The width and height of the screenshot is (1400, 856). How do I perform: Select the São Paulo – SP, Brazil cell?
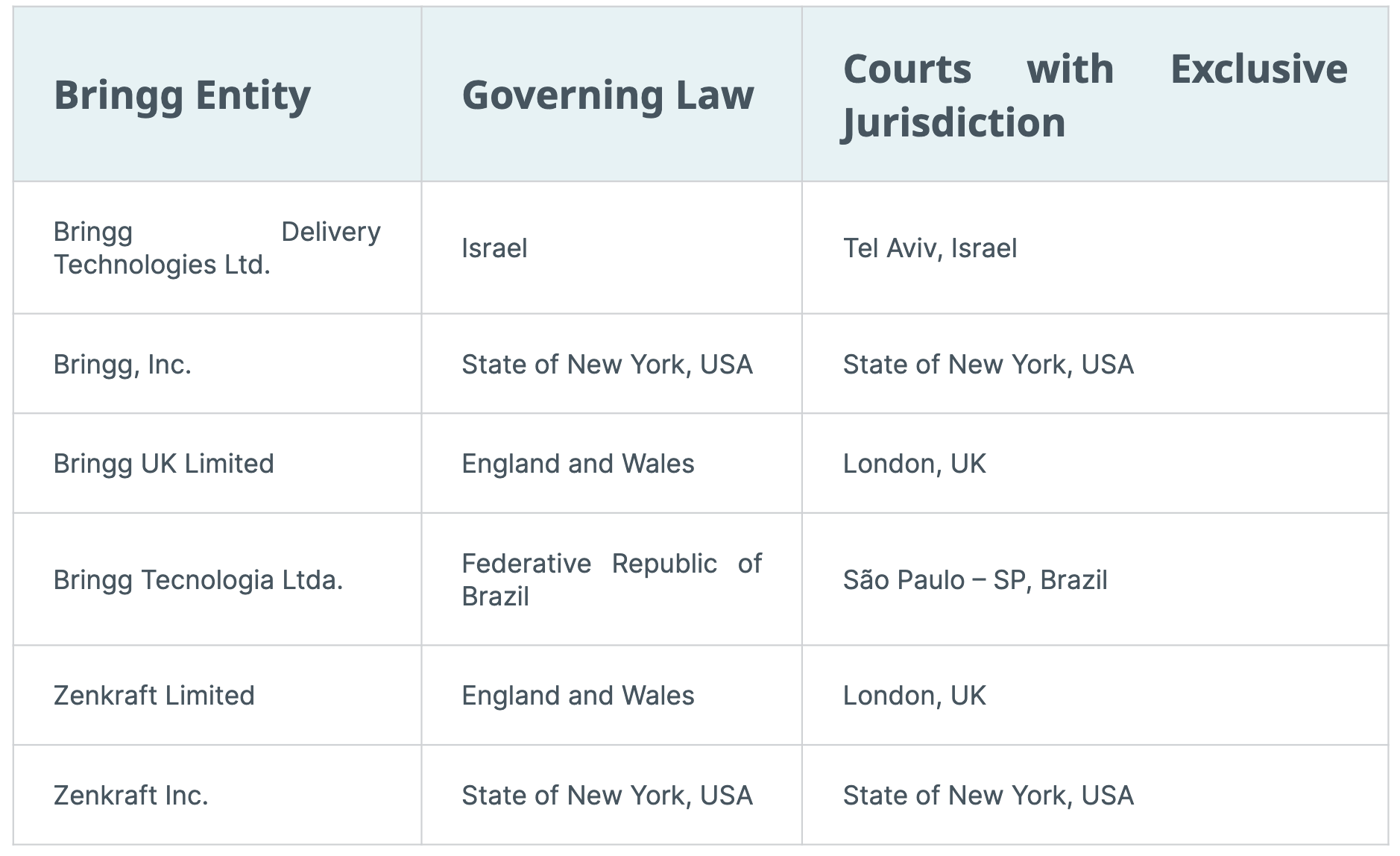[x=974, y=580]
